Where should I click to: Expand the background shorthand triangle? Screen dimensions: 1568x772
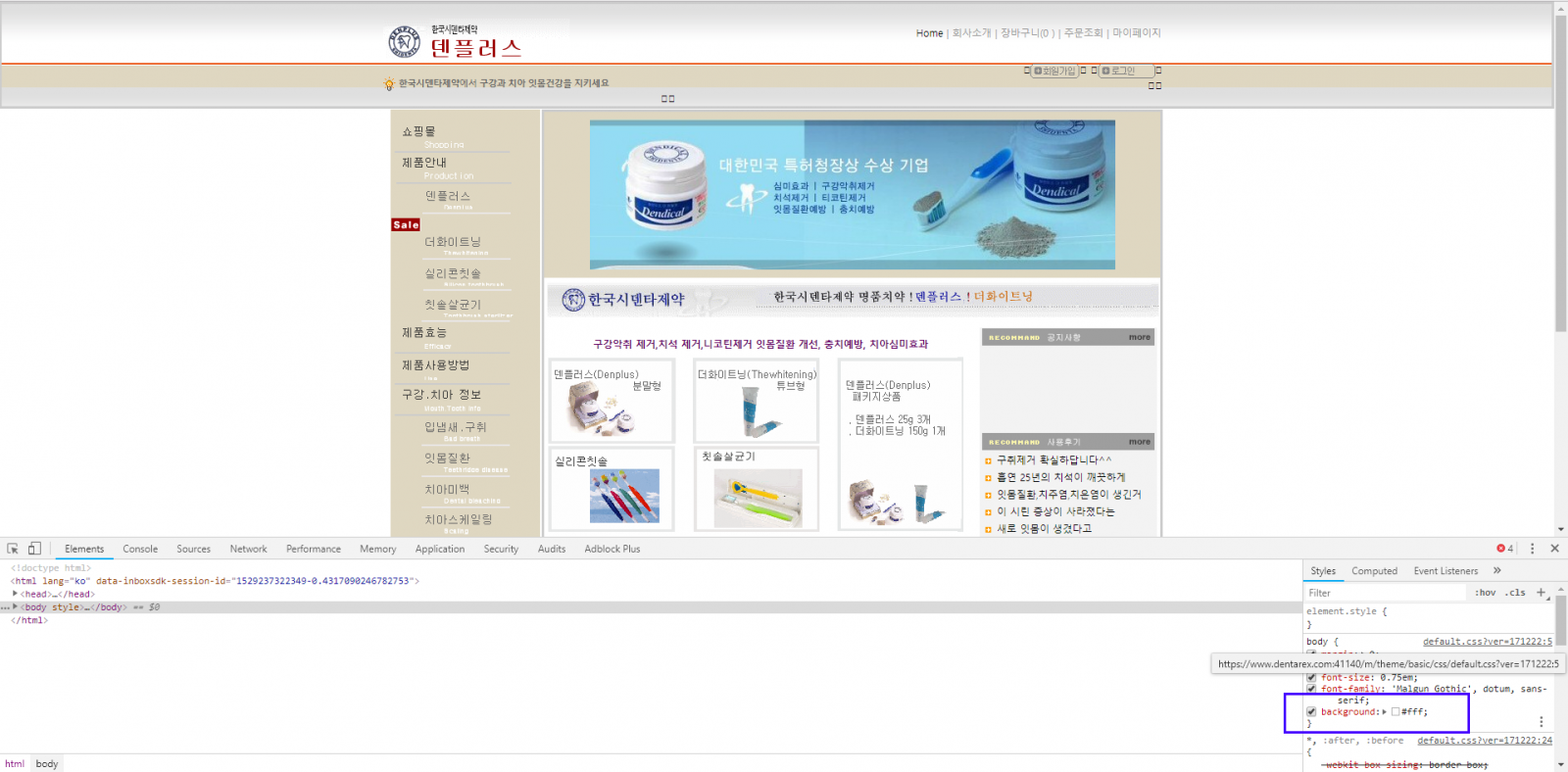pos(1385,712)
